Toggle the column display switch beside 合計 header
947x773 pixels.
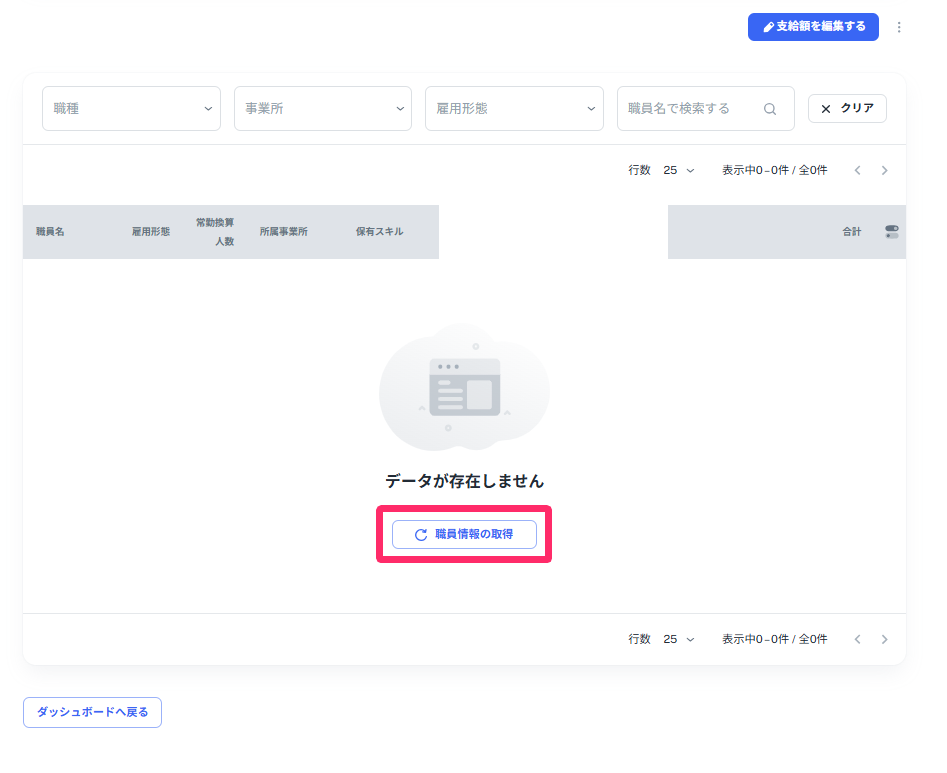point(889,231)
